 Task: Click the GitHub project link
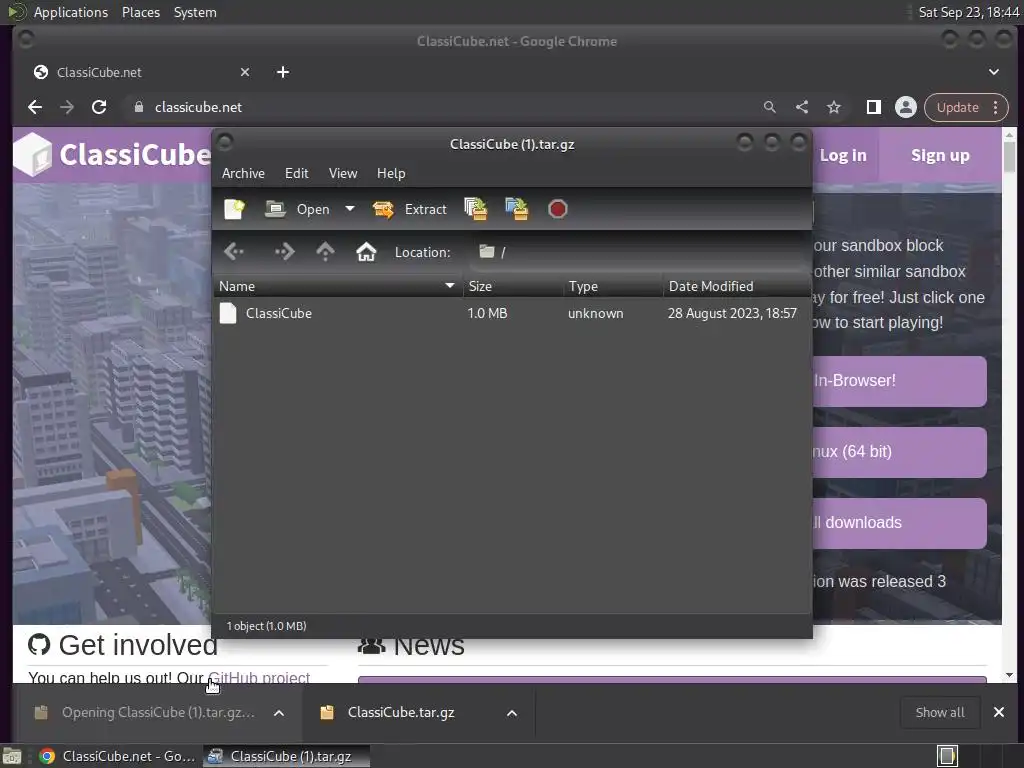259,678
